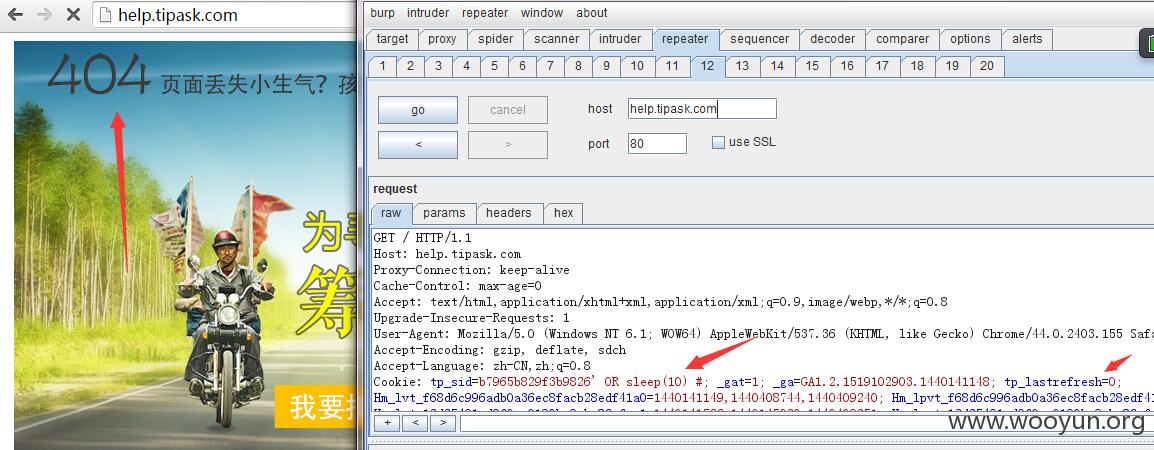Select repeater request tab 3
1154x450 pixels.
tap(438, 66)
